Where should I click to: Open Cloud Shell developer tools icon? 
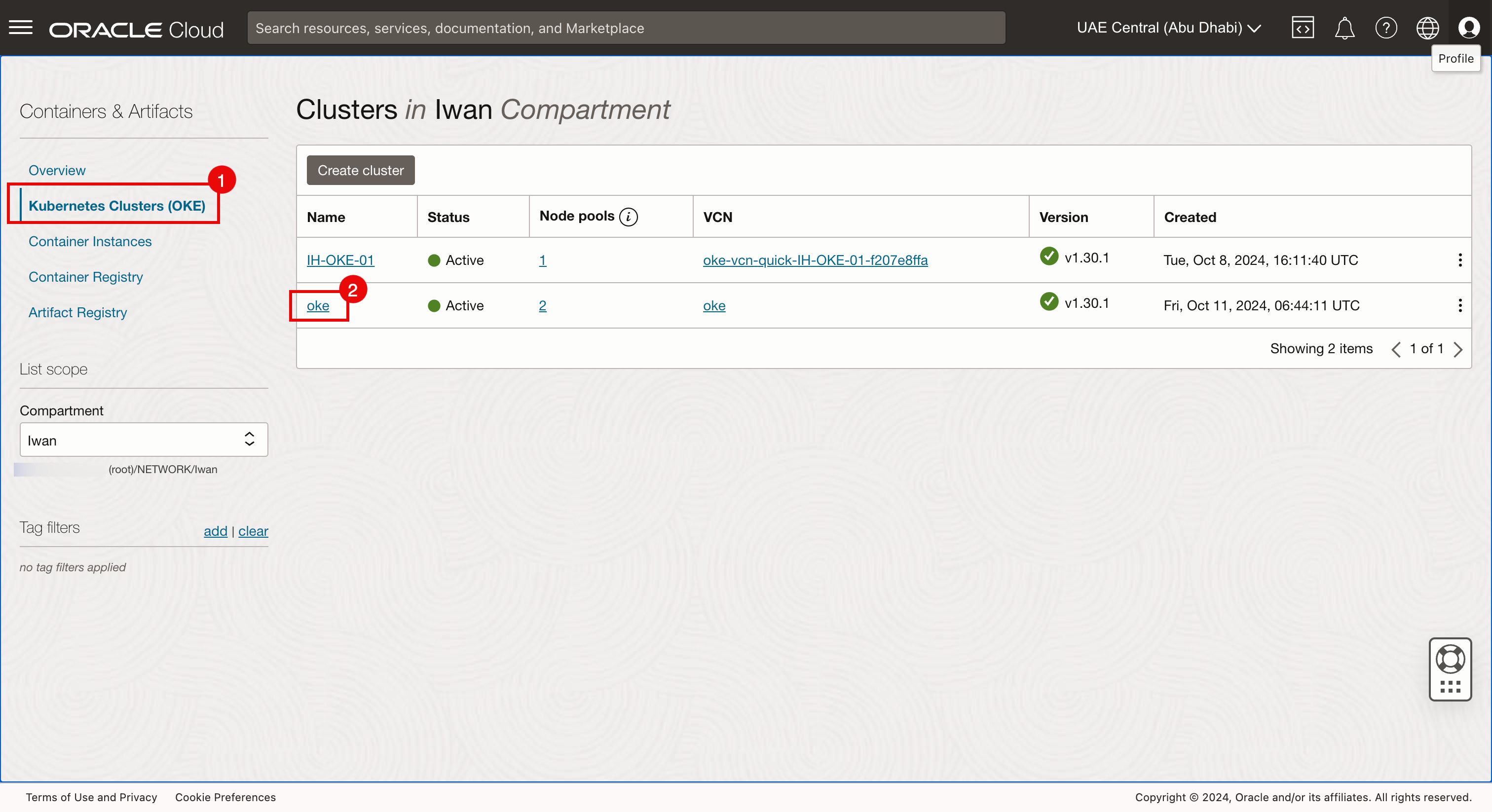pyautogui.click(x=1303, y=28)
